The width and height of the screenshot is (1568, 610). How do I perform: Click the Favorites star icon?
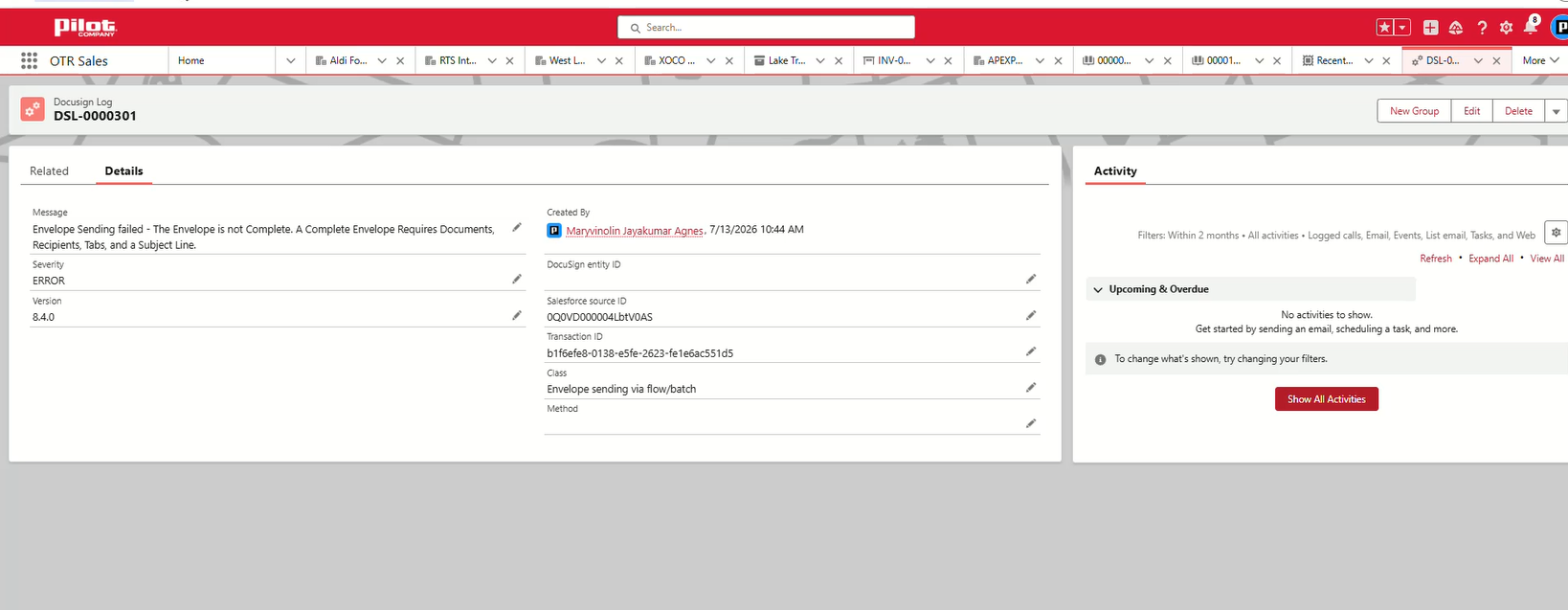click(1384, 28)
